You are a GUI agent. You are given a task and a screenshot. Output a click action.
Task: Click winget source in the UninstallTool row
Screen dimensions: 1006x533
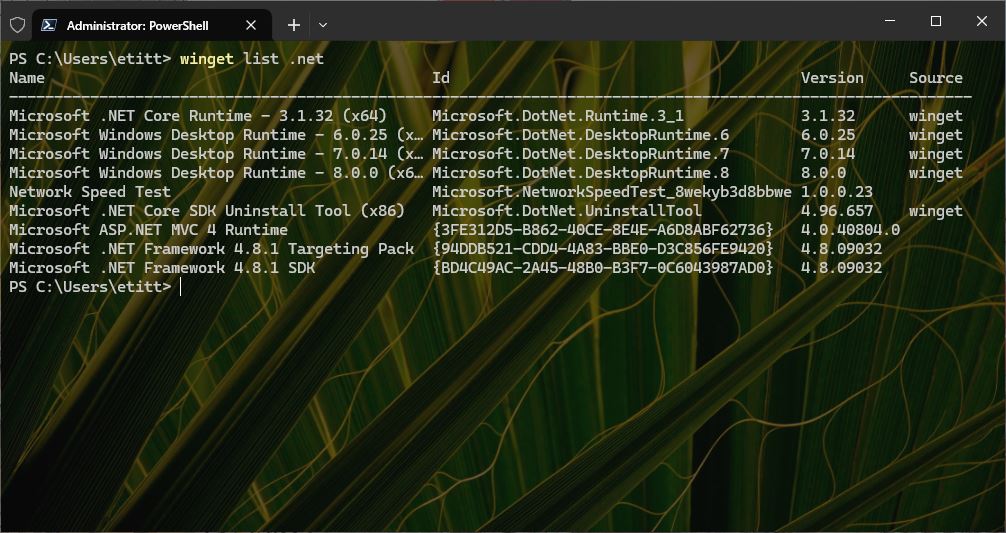936,211
